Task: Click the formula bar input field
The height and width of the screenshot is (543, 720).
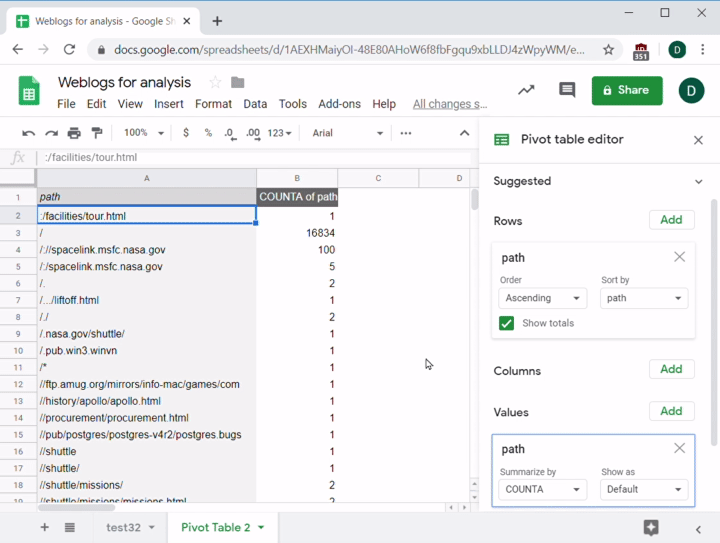Action: click(250, 157)
